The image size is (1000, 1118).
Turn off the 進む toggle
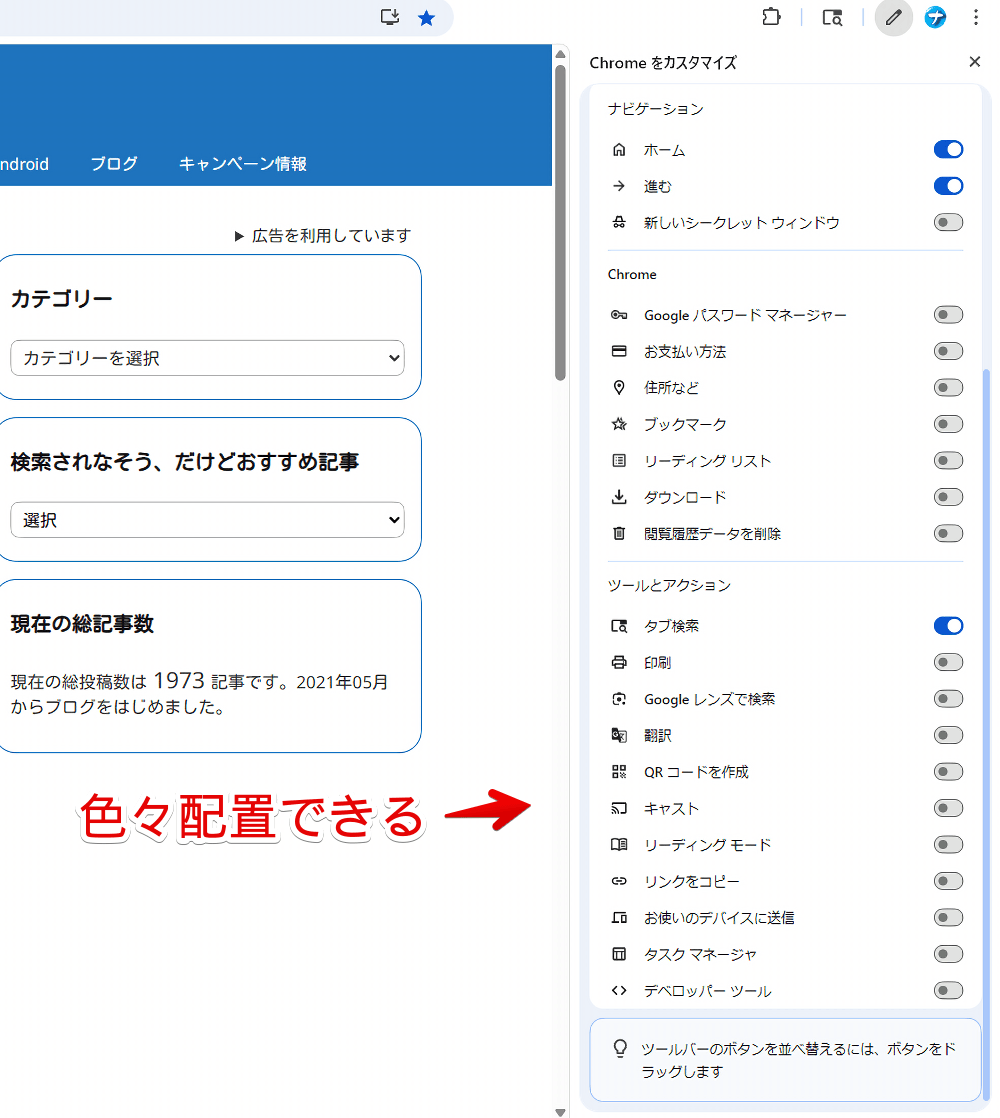(x=948, y=186)
